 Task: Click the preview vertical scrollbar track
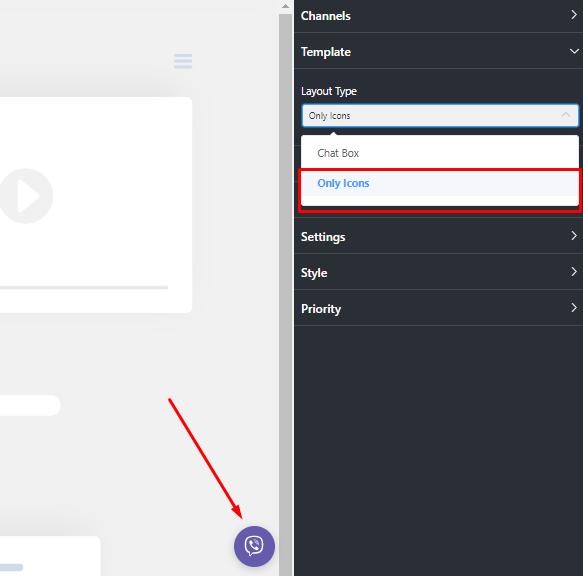(286, 294)
